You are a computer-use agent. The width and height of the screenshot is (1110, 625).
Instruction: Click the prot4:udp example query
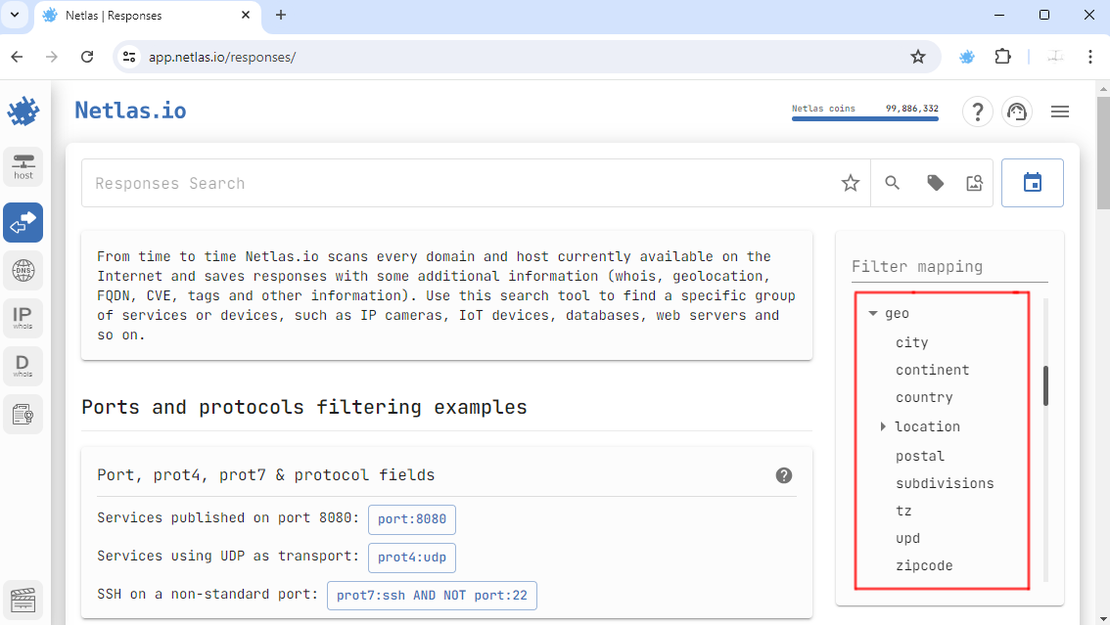coord(411,557)
